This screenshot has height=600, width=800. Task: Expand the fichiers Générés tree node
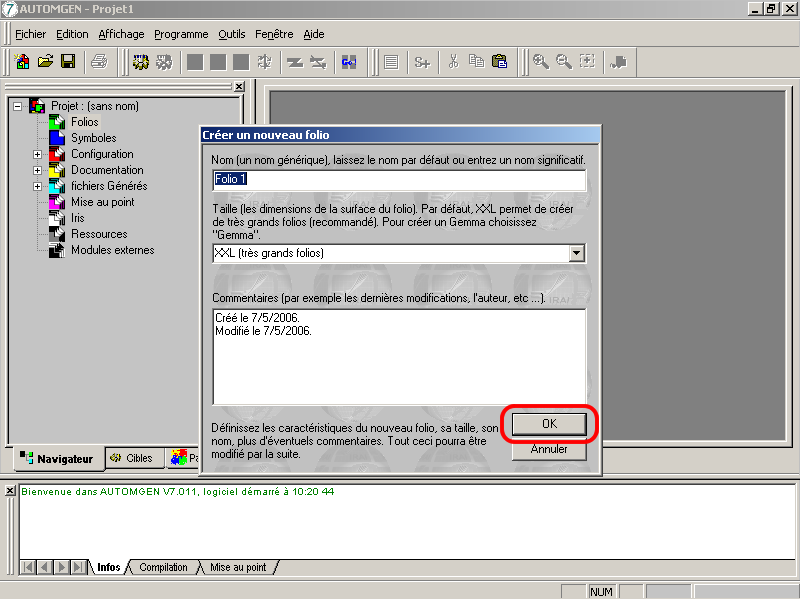point(38,186)
